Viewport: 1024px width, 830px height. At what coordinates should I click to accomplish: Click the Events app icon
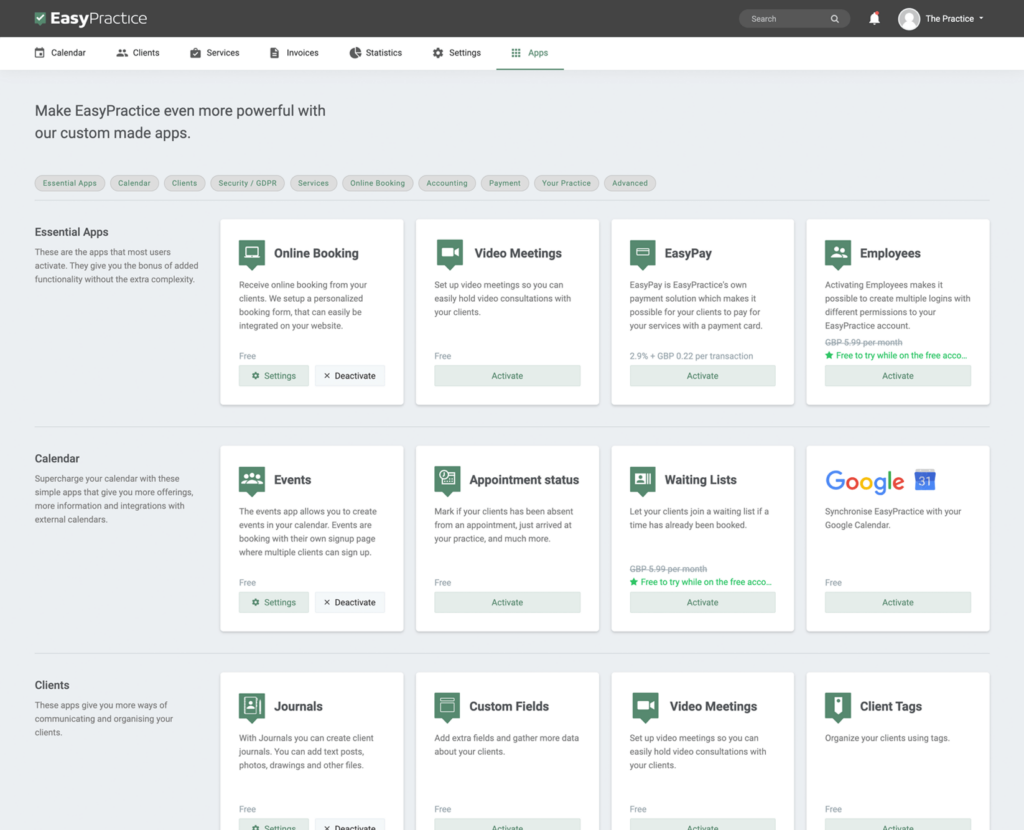(251, 481)
